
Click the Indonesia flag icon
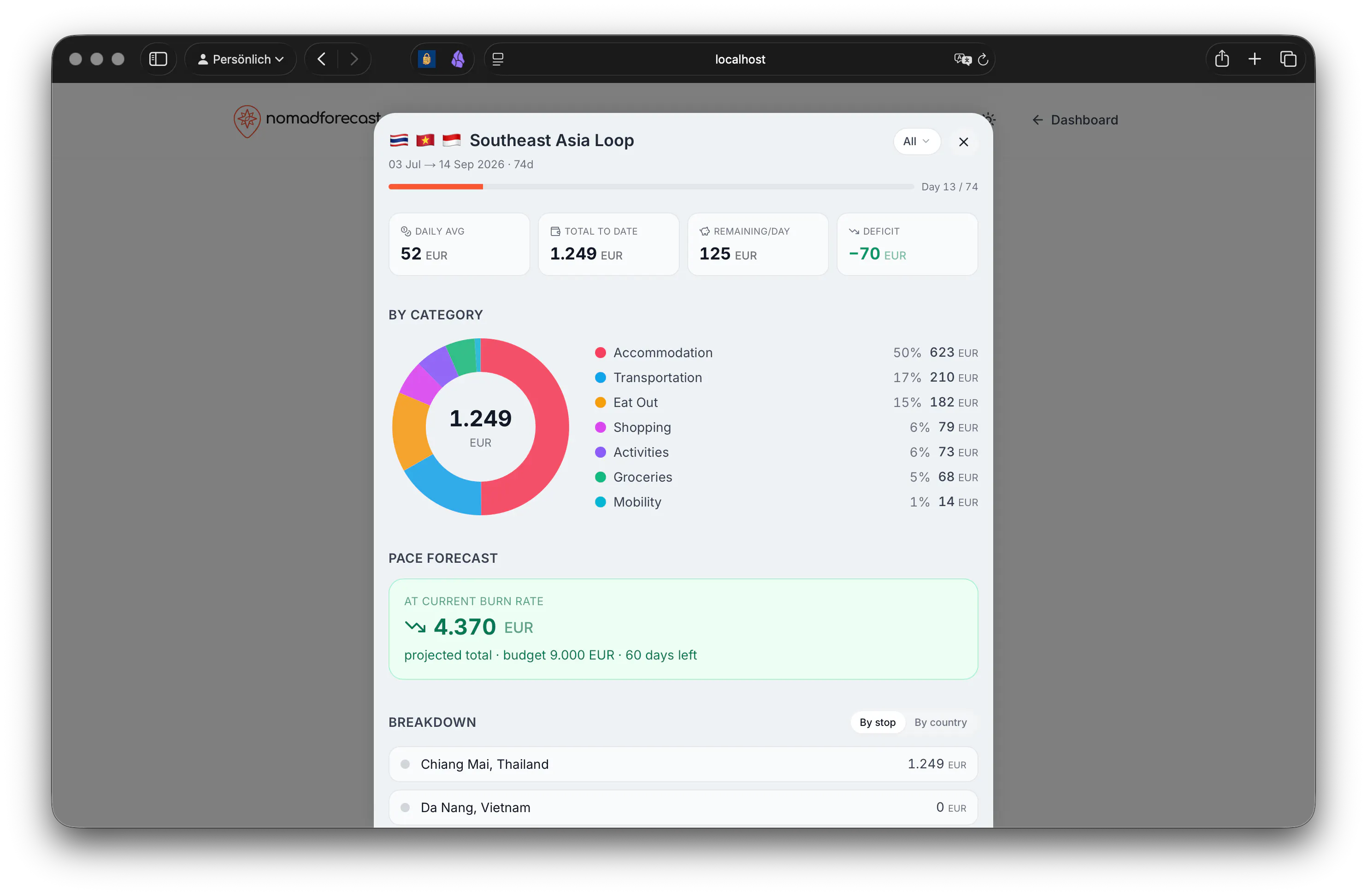pyautogui.click(x=452, y=140)
